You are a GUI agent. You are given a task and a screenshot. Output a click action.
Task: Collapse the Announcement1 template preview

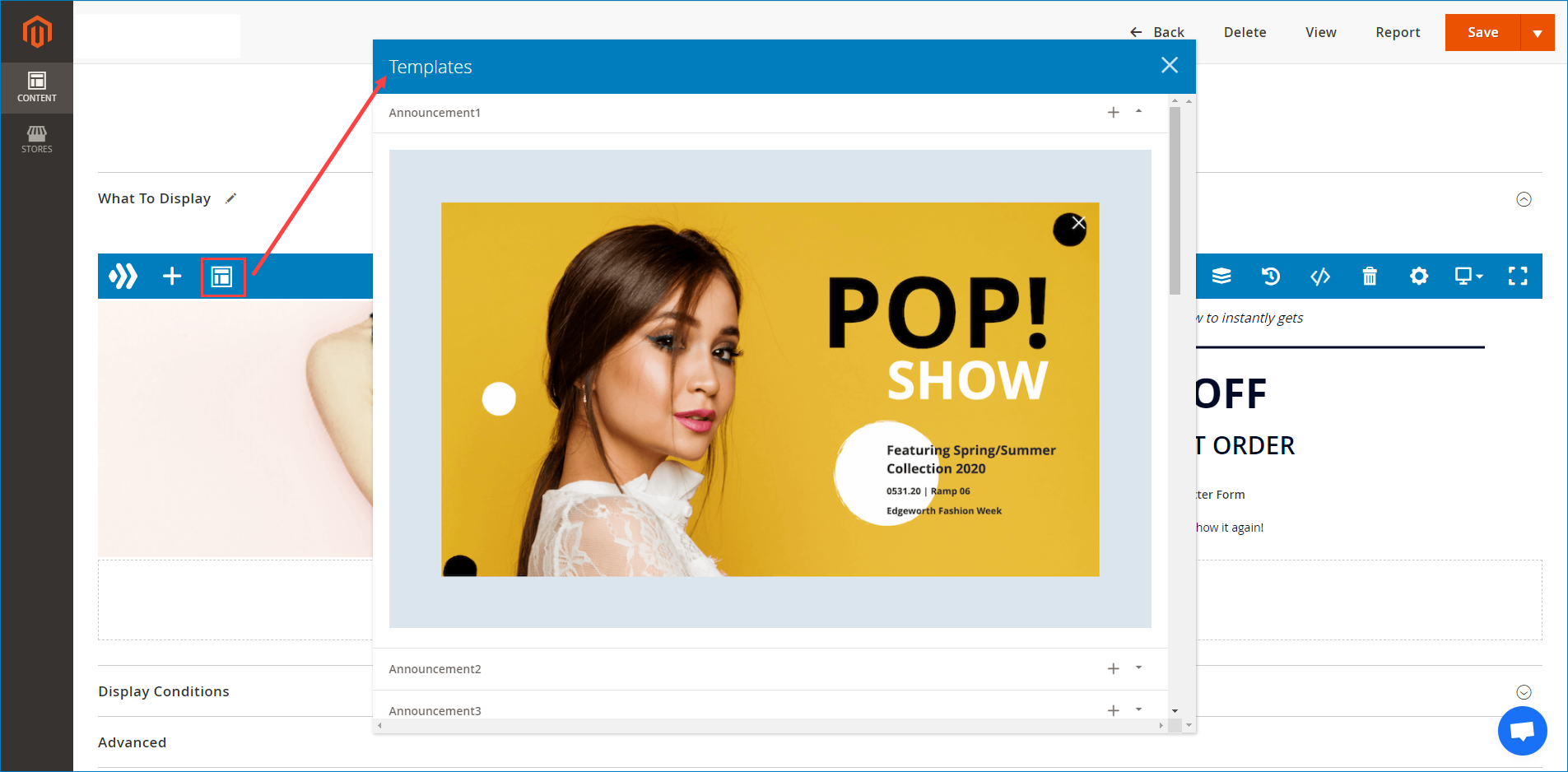click(1139, 110)
